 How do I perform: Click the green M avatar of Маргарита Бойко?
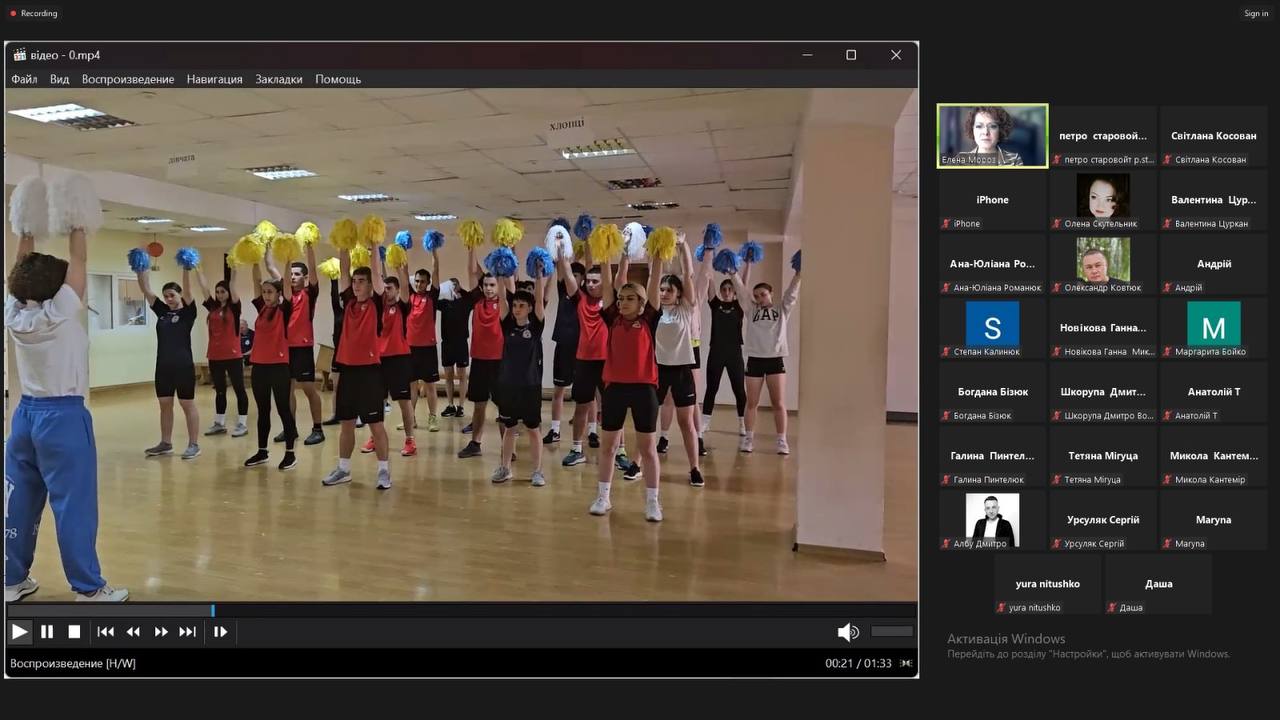1214,324
